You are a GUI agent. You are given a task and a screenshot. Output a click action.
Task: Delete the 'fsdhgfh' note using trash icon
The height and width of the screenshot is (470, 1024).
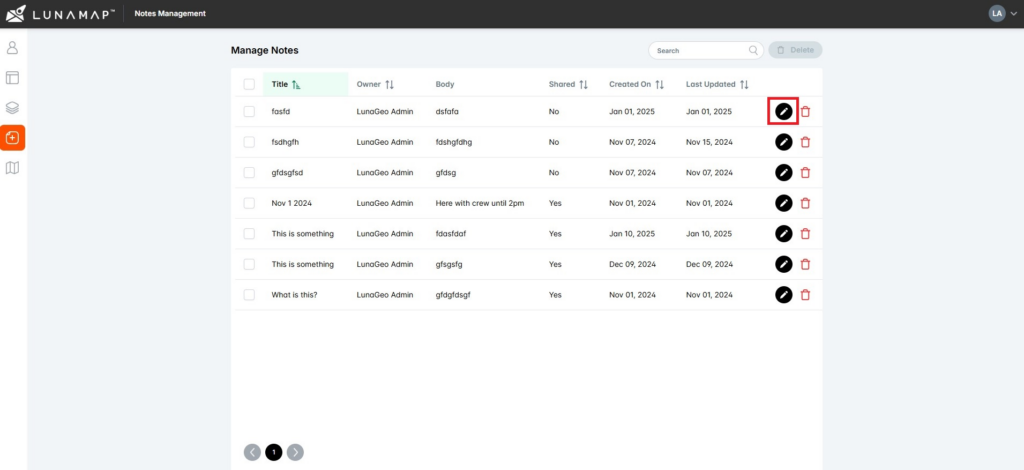point(805,142)
